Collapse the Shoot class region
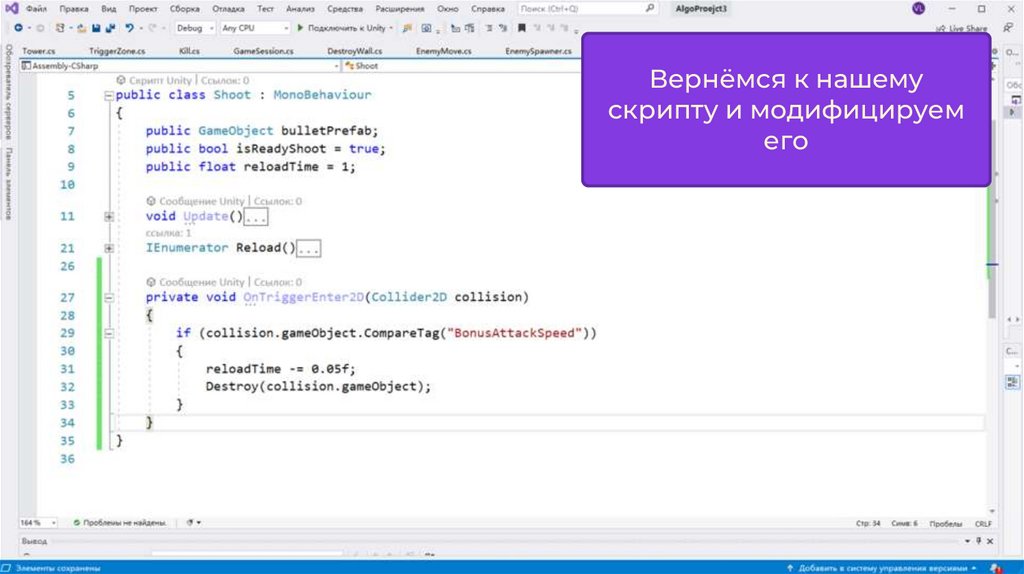Screen dimensions: 1024x574 pos(108,96)
